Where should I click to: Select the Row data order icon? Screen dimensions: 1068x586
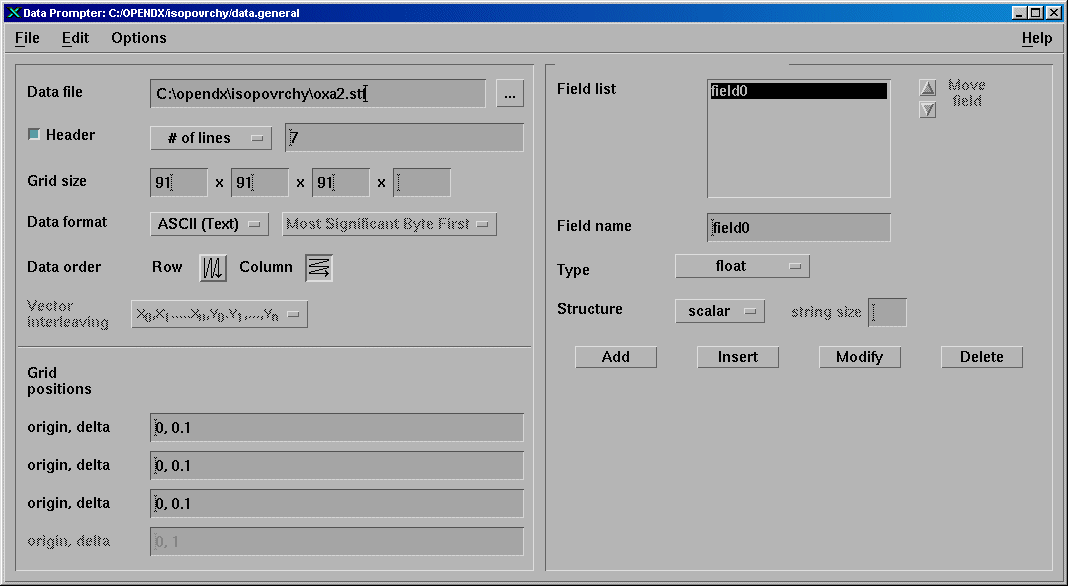213,268
